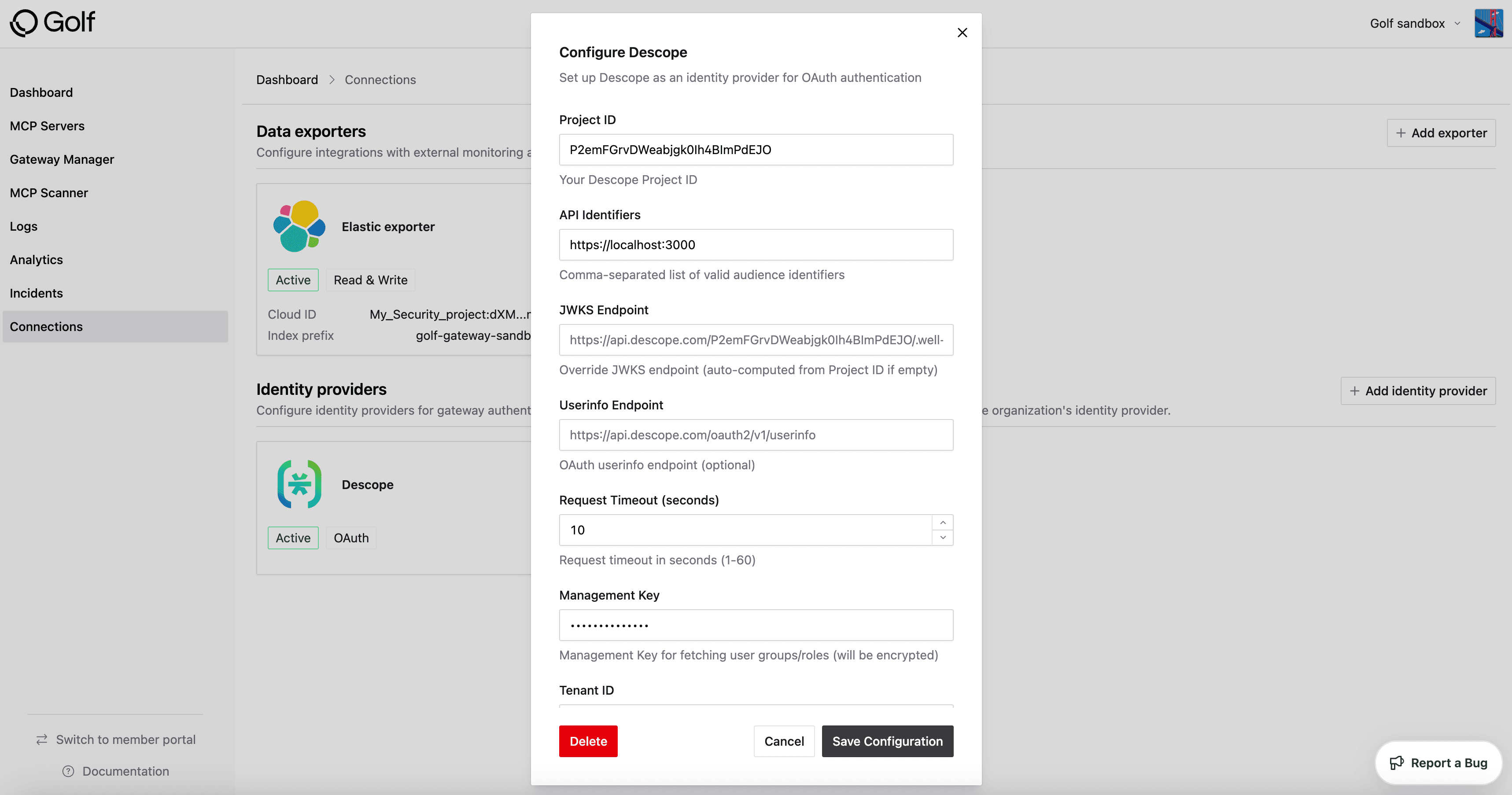Increase Request Timeout with up stepper arrow
Image resolution: width=1512 pixels, height=795 pixels.
click(943, 522)
